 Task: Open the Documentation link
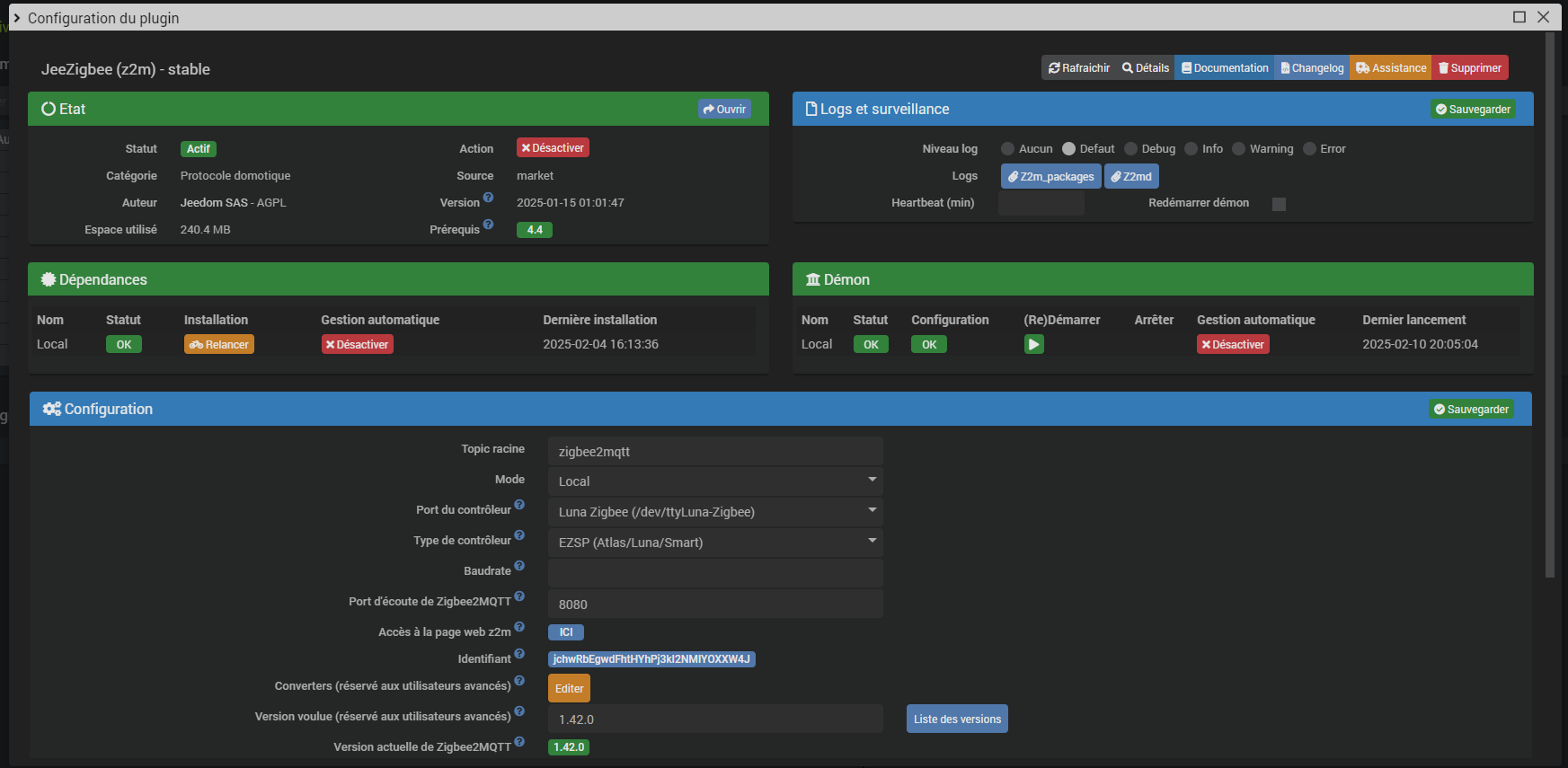tap(1225, 68)
